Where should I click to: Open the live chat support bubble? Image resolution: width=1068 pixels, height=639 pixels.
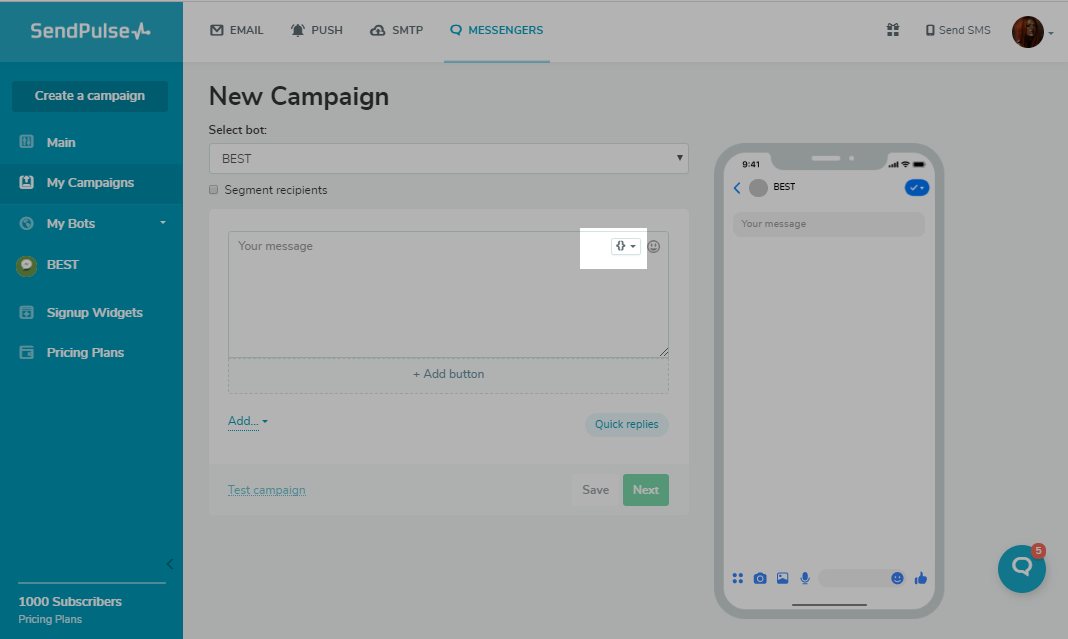(1021, 568)
